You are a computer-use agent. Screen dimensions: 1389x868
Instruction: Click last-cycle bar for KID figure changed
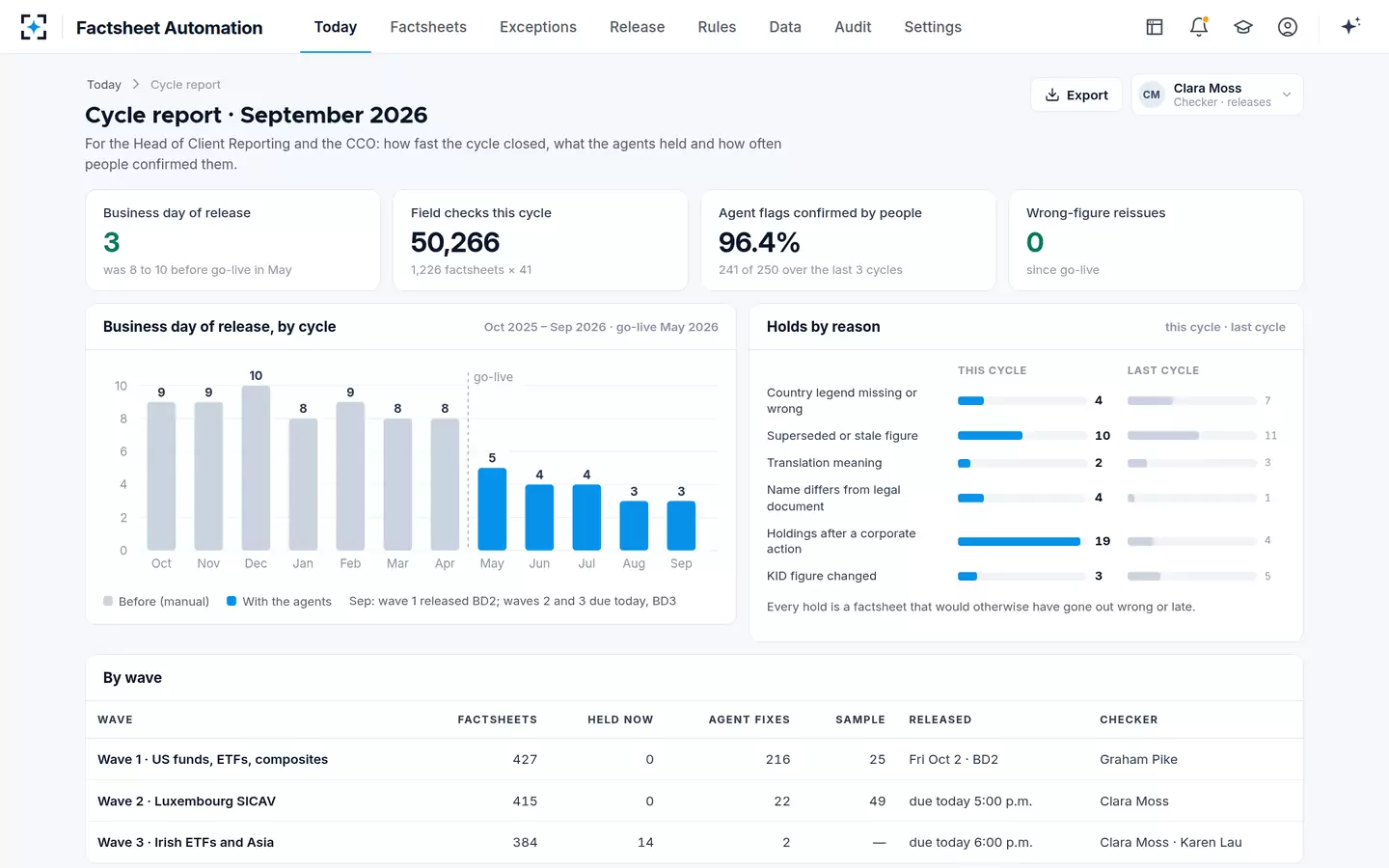click(x=1144, y=577)
